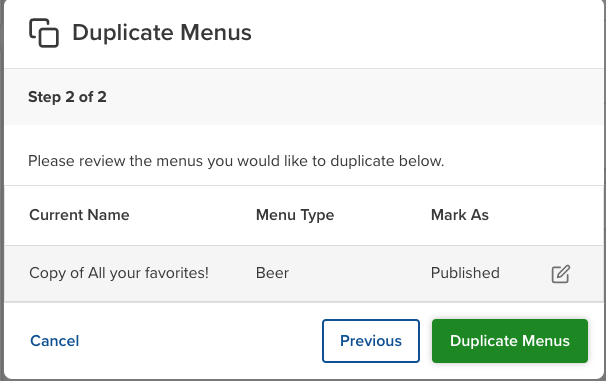Confirm with the green Duplicate Menus button
This screenshot has height=381, width=606.
510,341
